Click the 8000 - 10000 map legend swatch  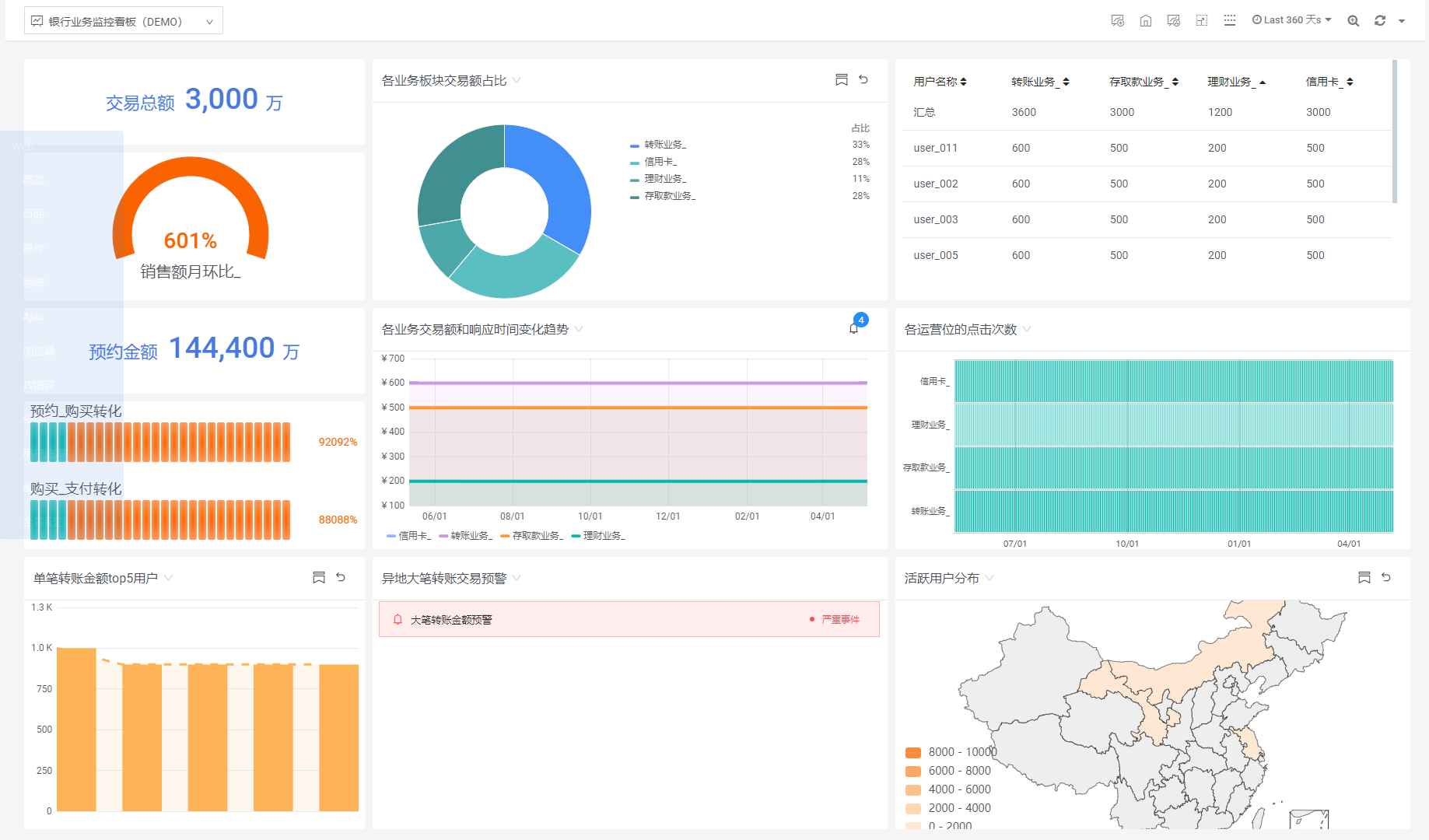pos(913,752)
